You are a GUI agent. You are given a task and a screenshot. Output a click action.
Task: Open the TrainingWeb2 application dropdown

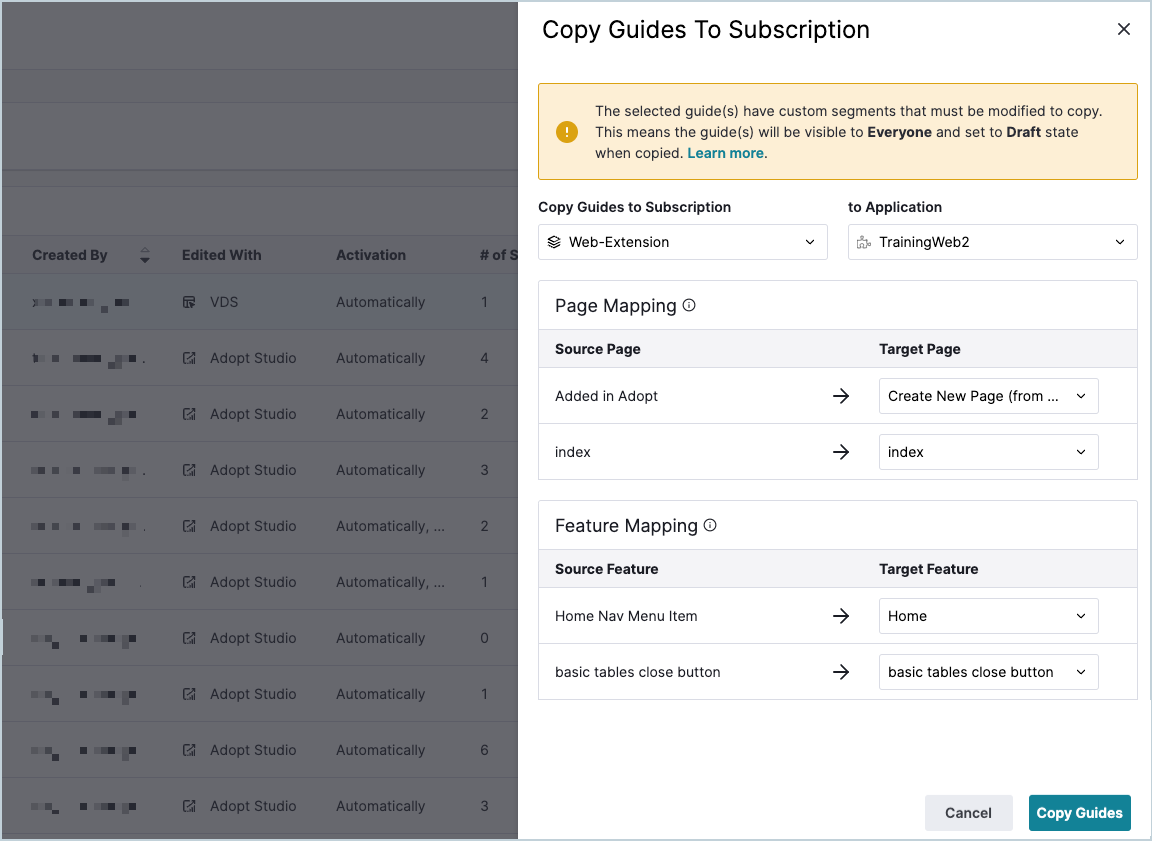[992, 242]
